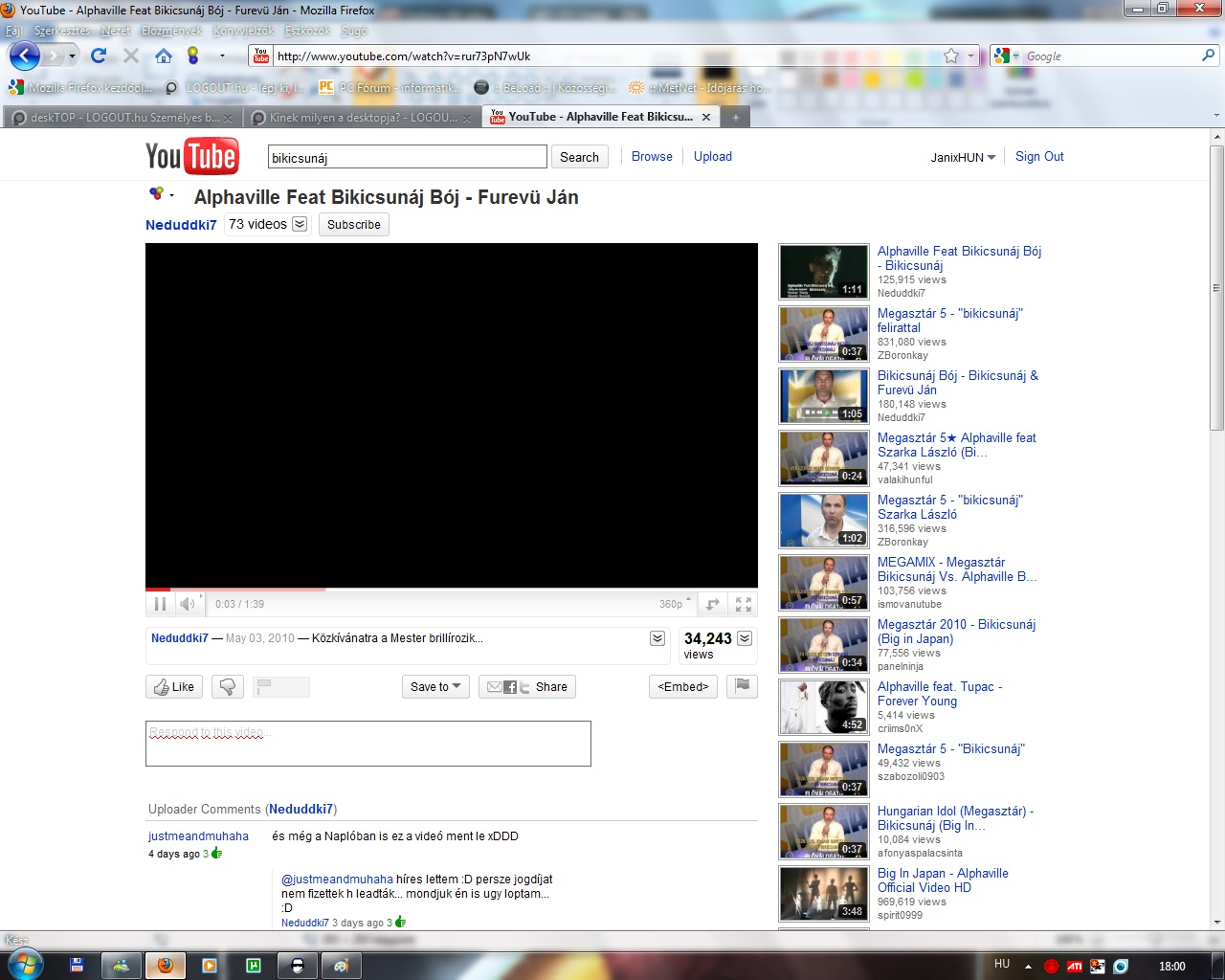Click the YouTube logo
This screenshot has height=980, width=1225.
coord(191,157)
